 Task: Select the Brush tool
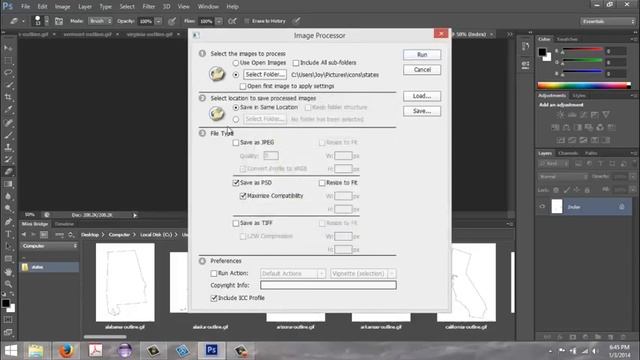pos(8,135)
